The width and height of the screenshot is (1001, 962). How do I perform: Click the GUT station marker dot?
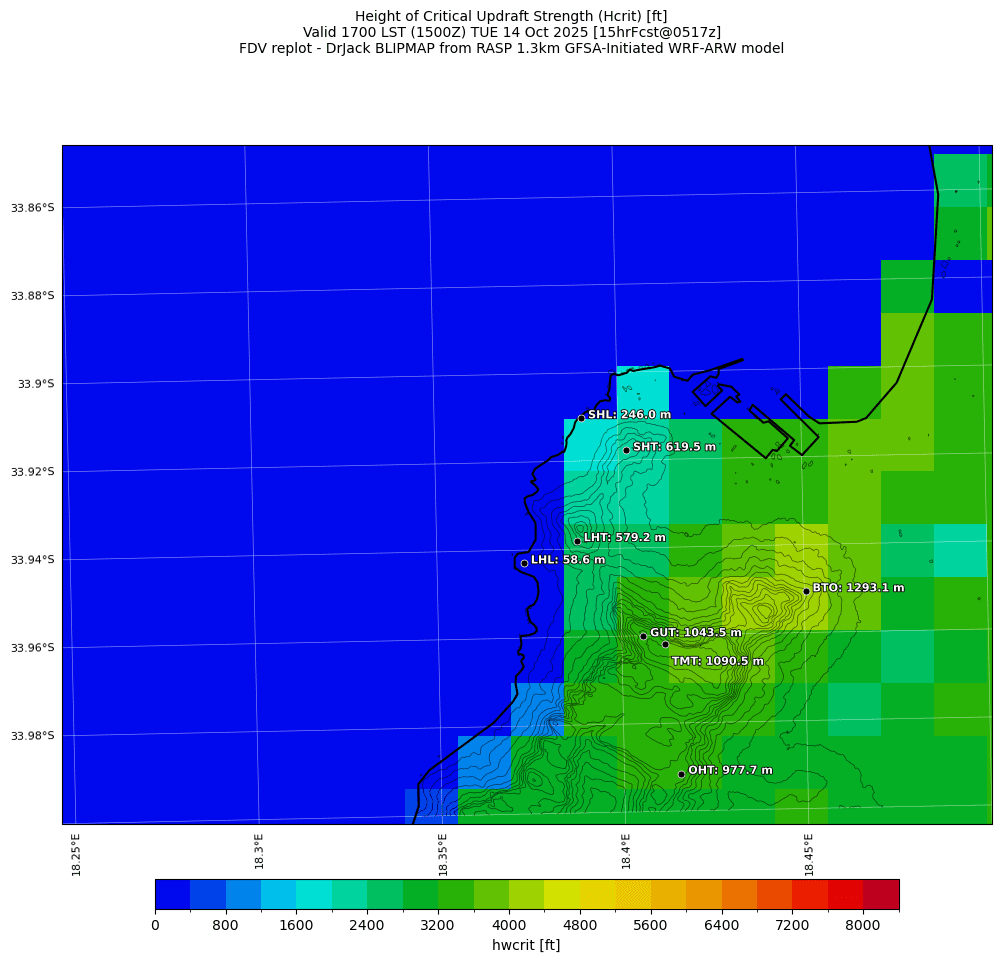643,636
